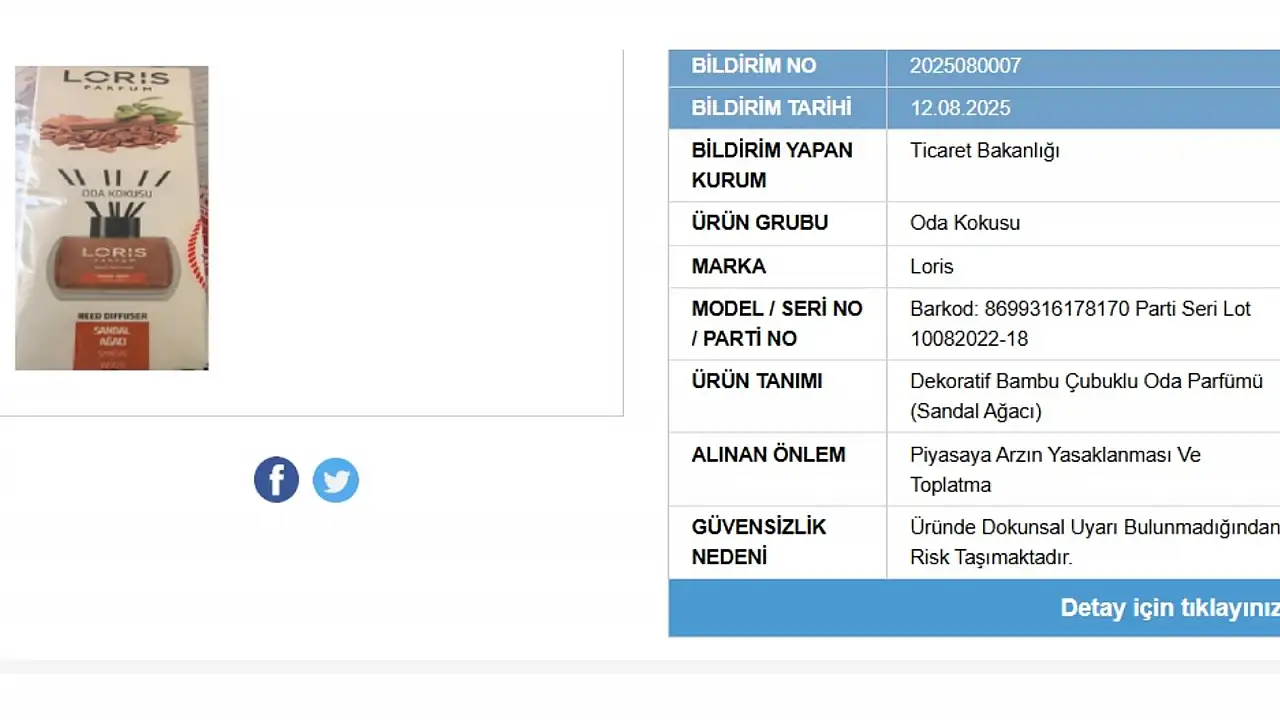Click the ALINAN ÖNLEM label

768,455
